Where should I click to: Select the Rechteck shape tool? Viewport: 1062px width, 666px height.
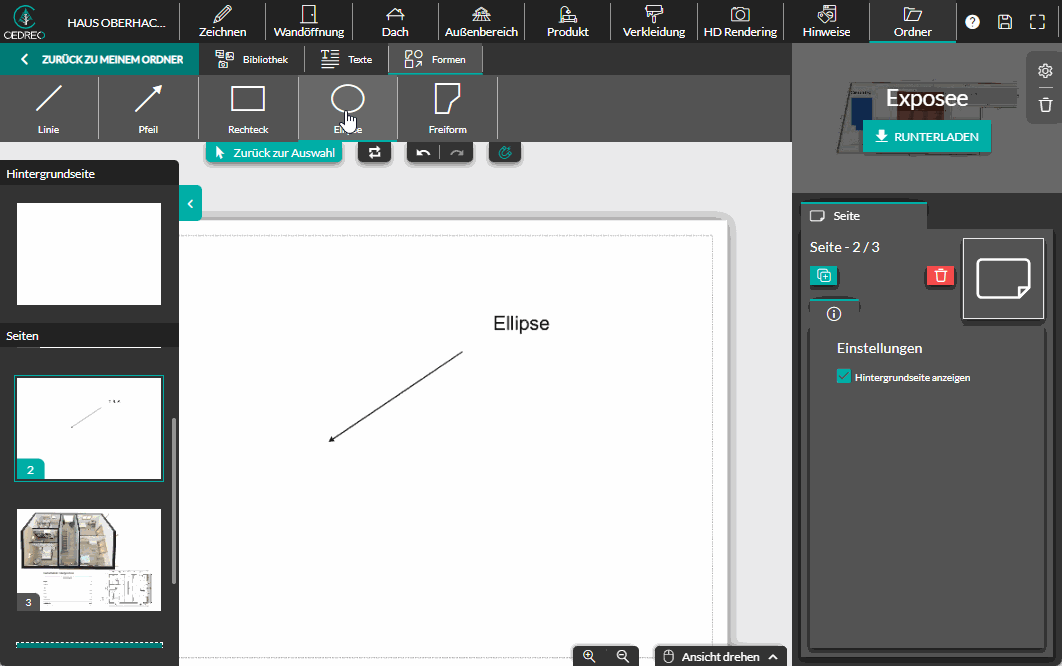coord(246,108)
